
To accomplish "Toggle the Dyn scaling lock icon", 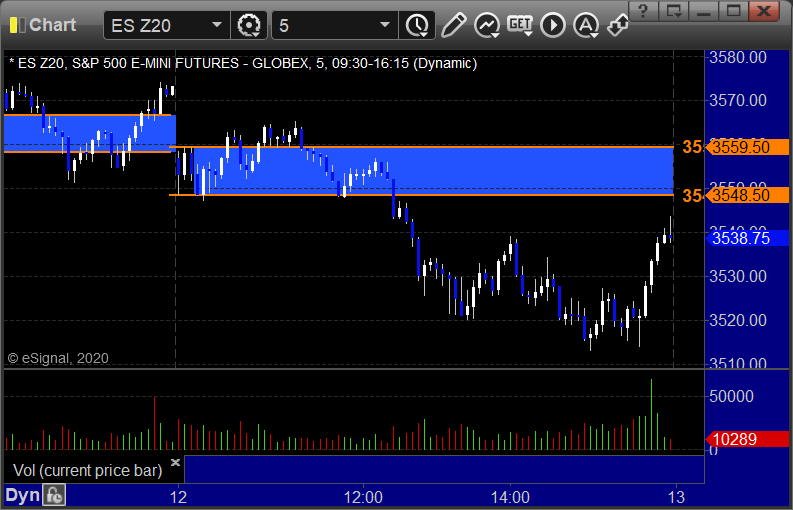I will coord(54,495).
